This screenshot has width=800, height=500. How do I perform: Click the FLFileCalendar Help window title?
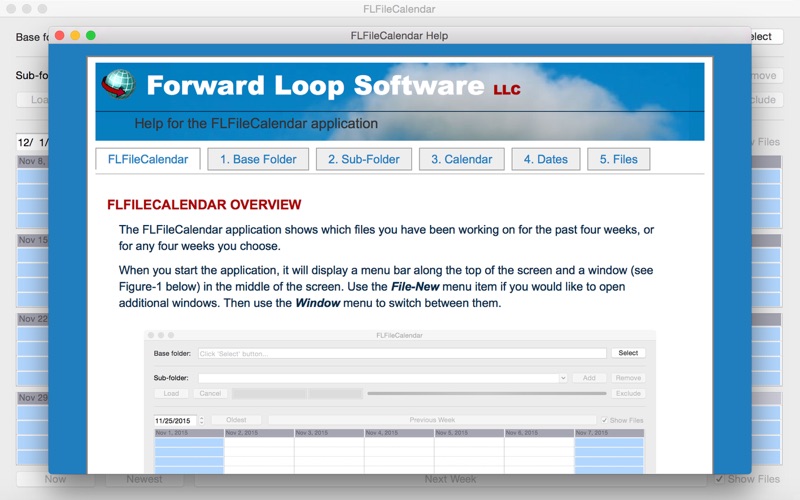[399, 36]
